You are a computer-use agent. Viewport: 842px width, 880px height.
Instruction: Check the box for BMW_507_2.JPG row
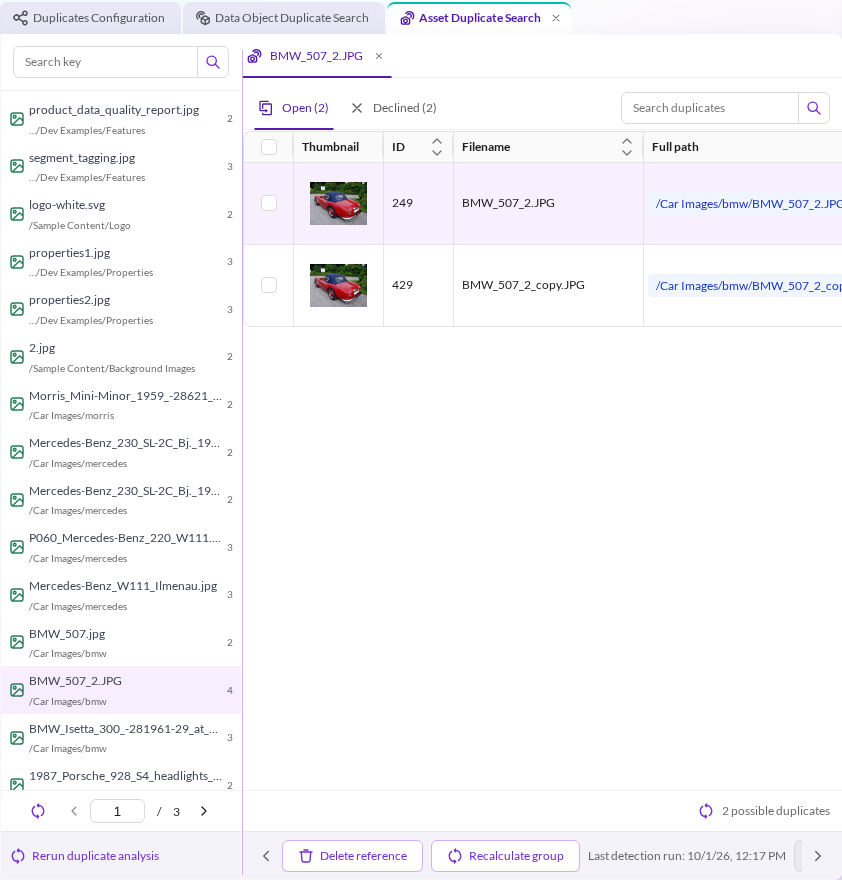point(269,203)
